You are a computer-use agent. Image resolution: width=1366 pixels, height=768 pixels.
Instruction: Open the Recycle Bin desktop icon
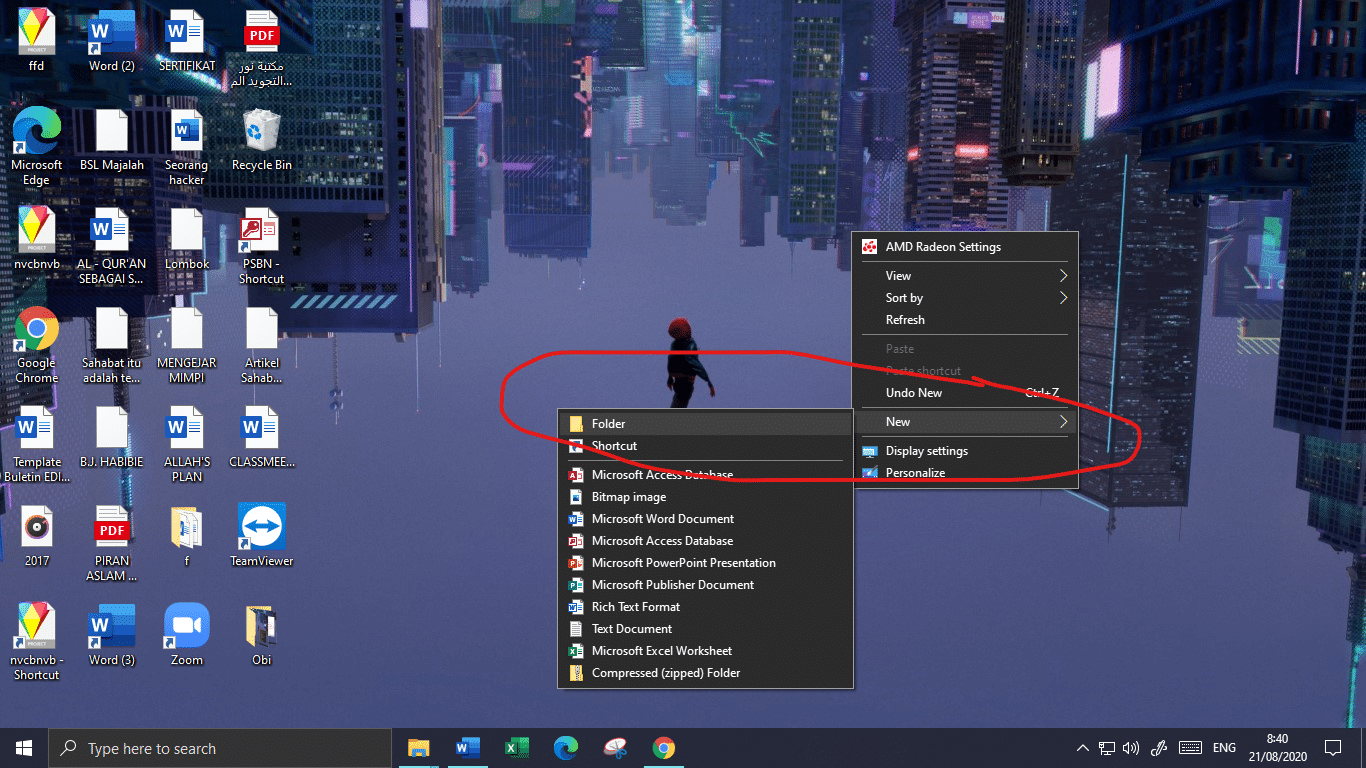[262, 140]
